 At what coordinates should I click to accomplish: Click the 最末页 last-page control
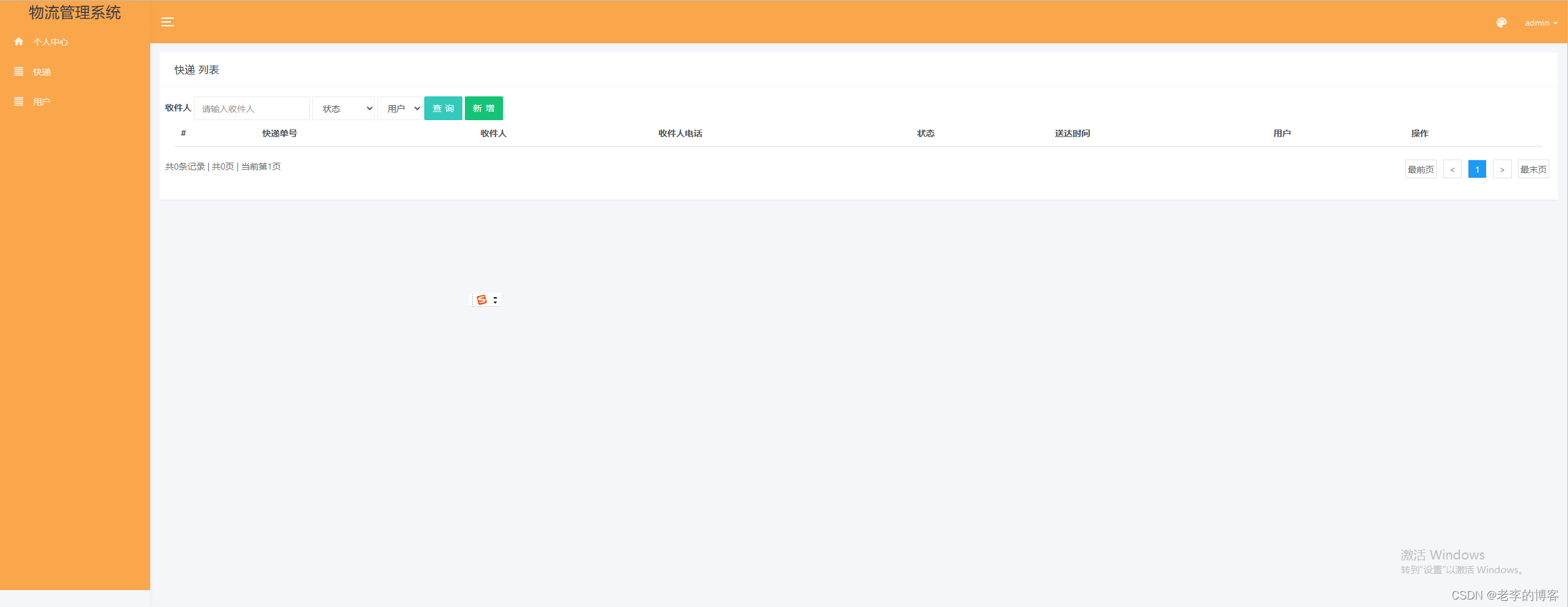coord(1533,169)
